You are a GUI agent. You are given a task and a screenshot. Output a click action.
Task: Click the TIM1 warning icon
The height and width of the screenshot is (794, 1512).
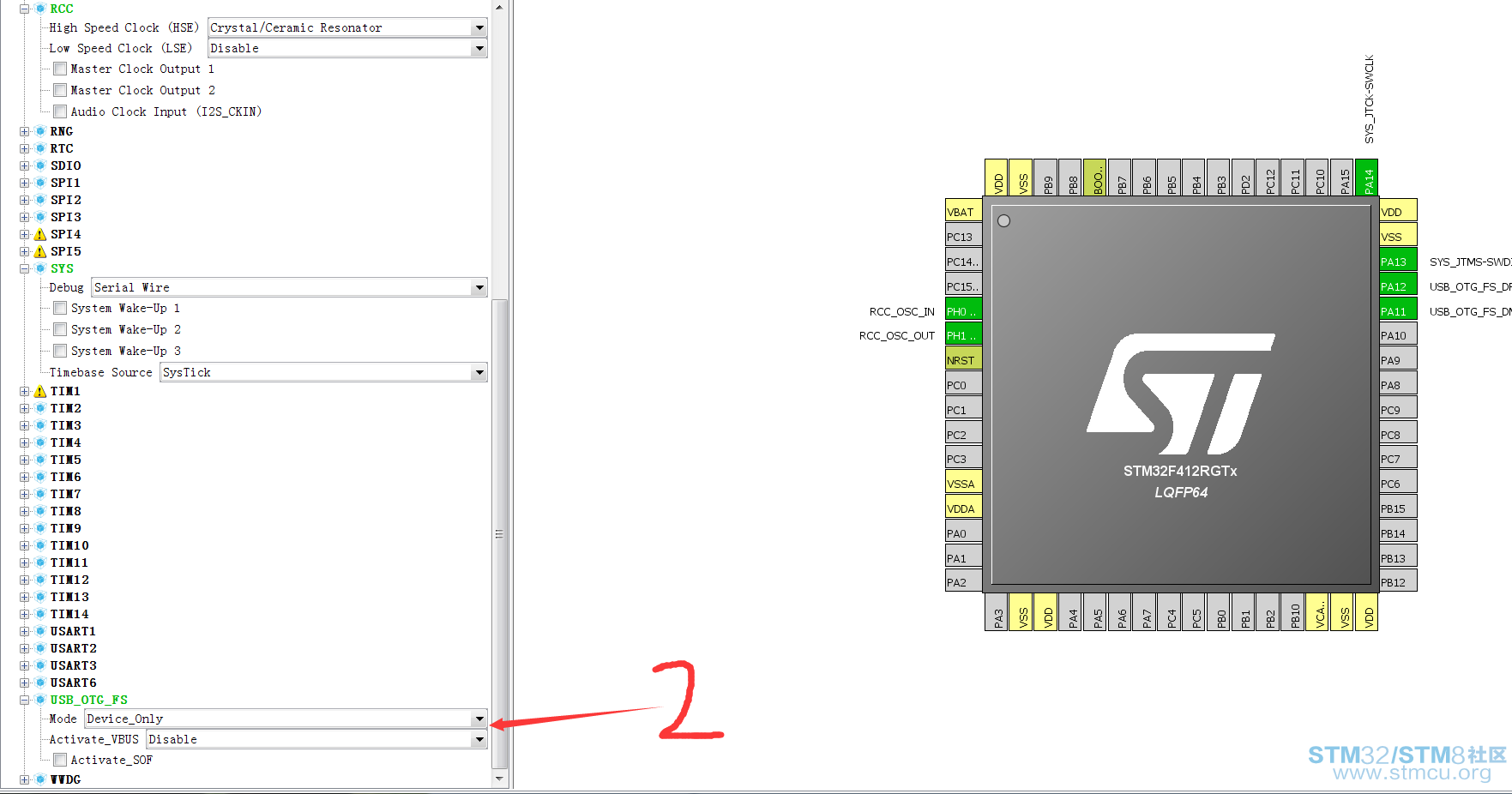pos(39,391)
